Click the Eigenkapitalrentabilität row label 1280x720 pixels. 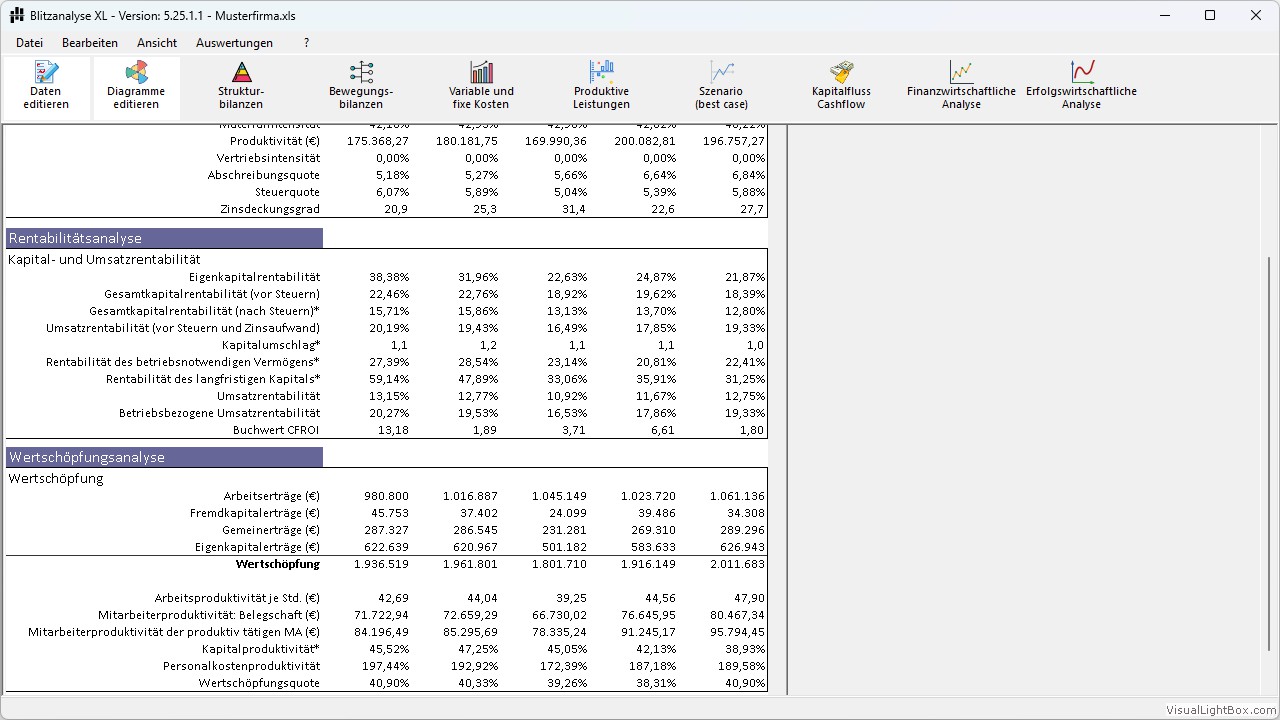tap(254, 277)
